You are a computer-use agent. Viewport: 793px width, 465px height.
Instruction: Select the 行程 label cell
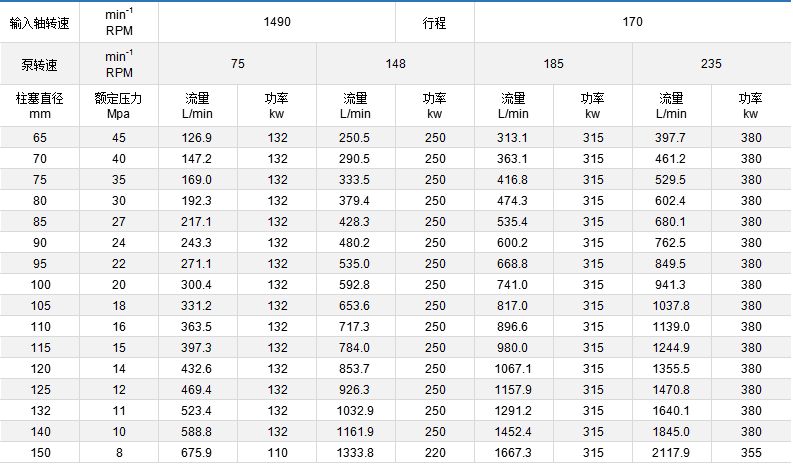tap(435, 22)
